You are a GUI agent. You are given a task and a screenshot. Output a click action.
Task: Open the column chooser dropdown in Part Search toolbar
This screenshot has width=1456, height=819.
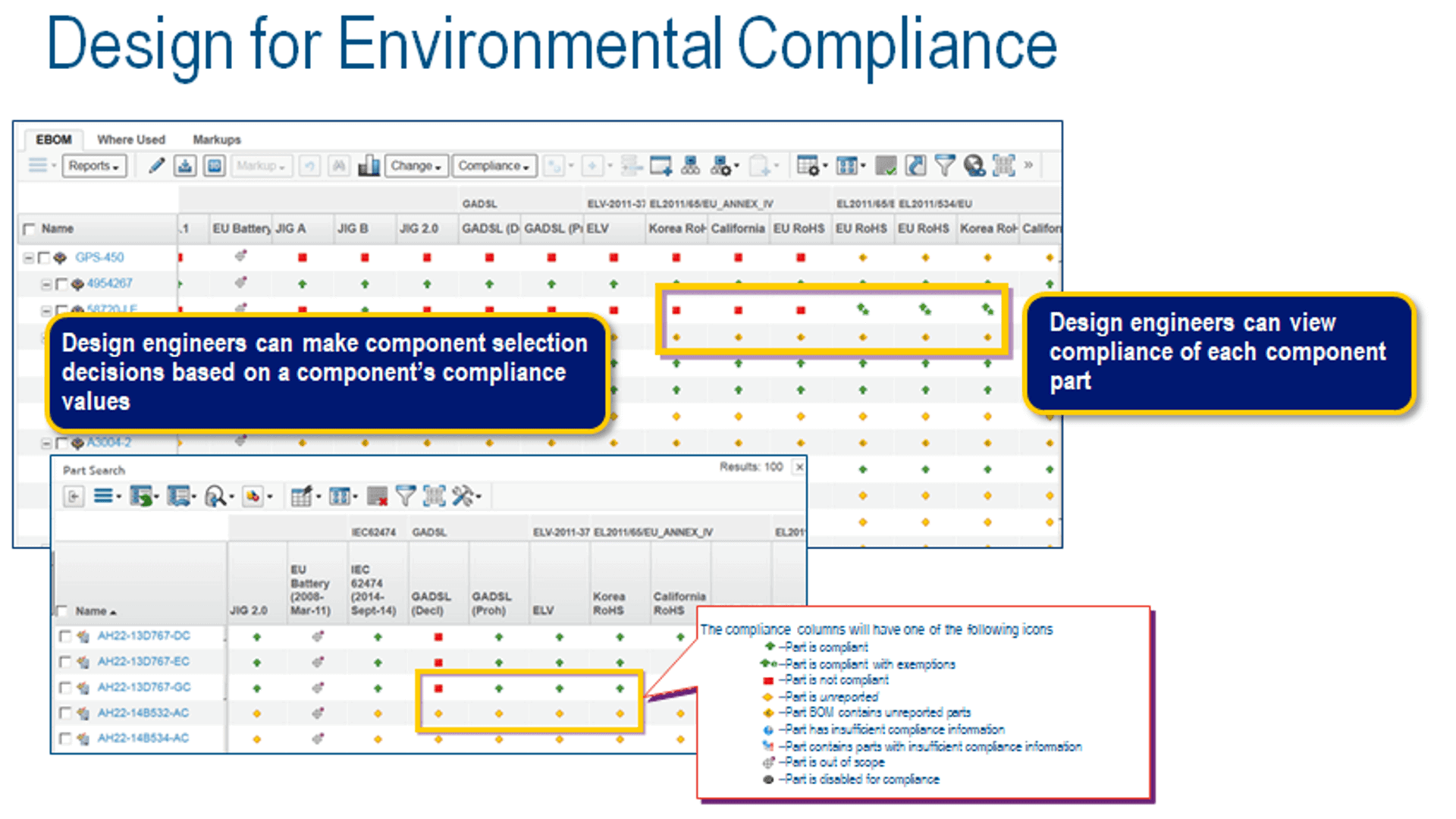pos(343,497)
